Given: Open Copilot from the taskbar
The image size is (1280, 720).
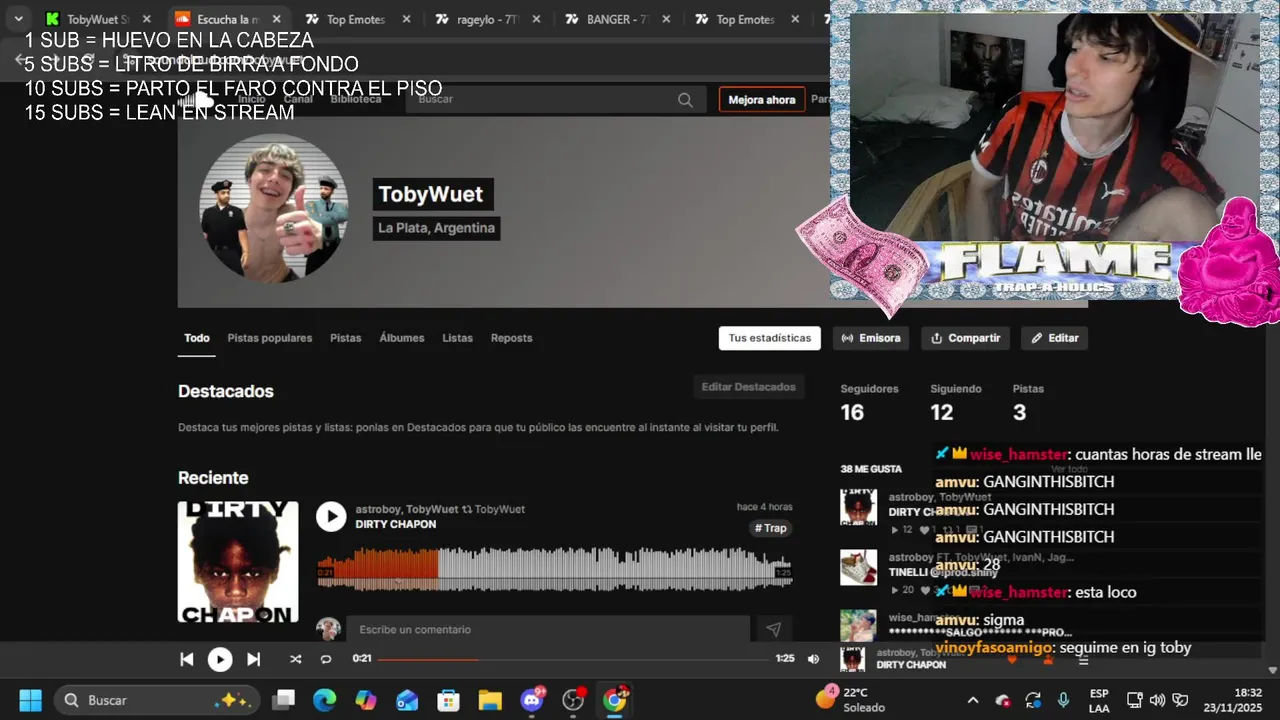Looking at the screenshot, I should tap(366, 700).
